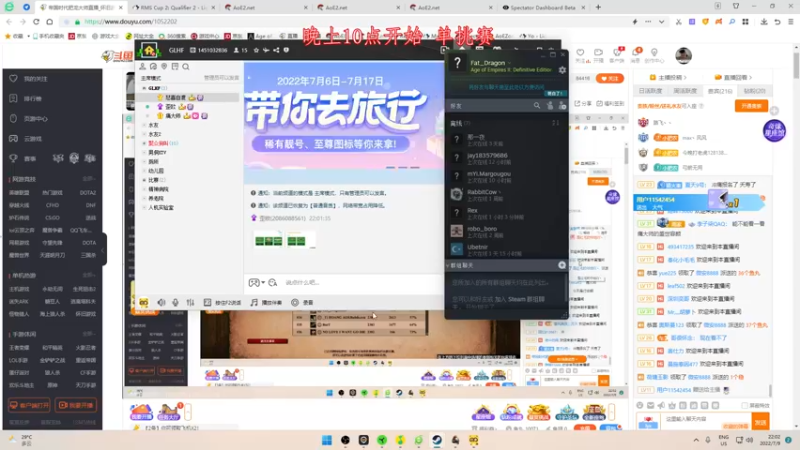Click the location pin icon in YY toolbar
800x450 pixels.
[x=164, y=67]
